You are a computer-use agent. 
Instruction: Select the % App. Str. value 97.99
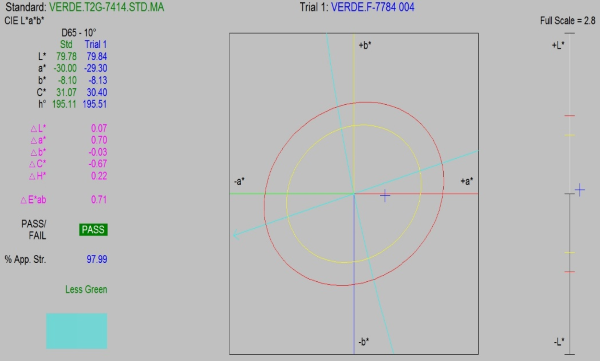pyautogui.click(x=97, y=259)
